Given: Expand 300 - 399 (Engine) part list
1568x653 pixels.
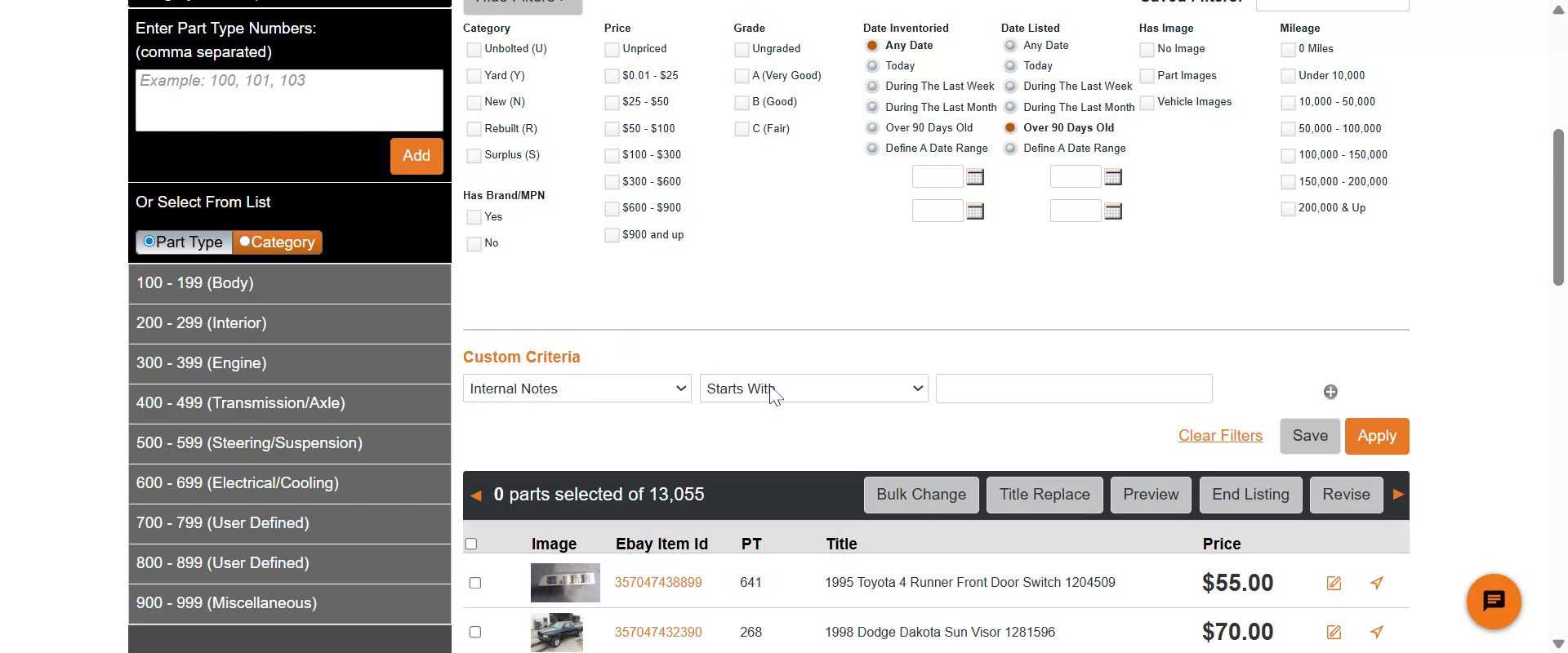Looking at the screenshot, I should tap(290, 363).
